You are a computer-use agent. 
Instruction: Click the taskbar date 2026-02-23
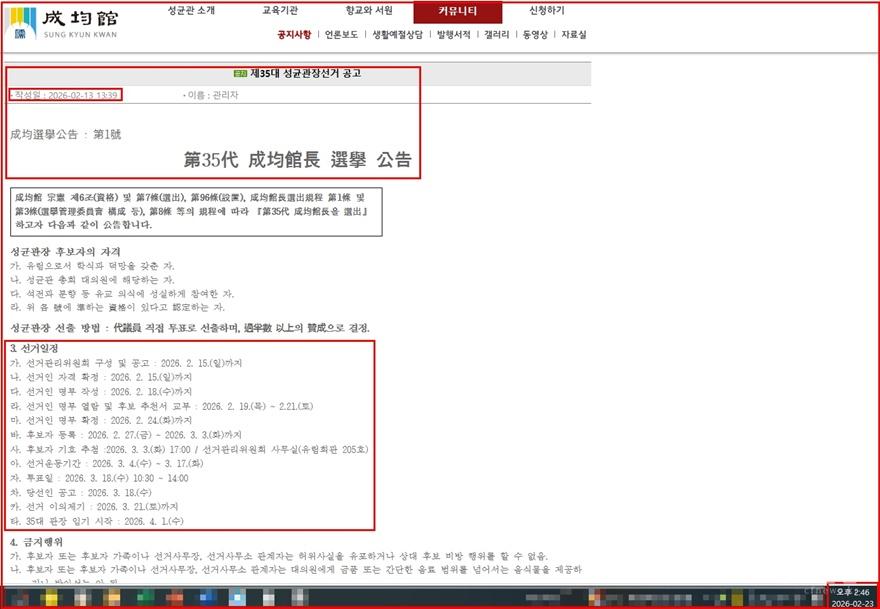pyautogui.click(x=851, y=603)
